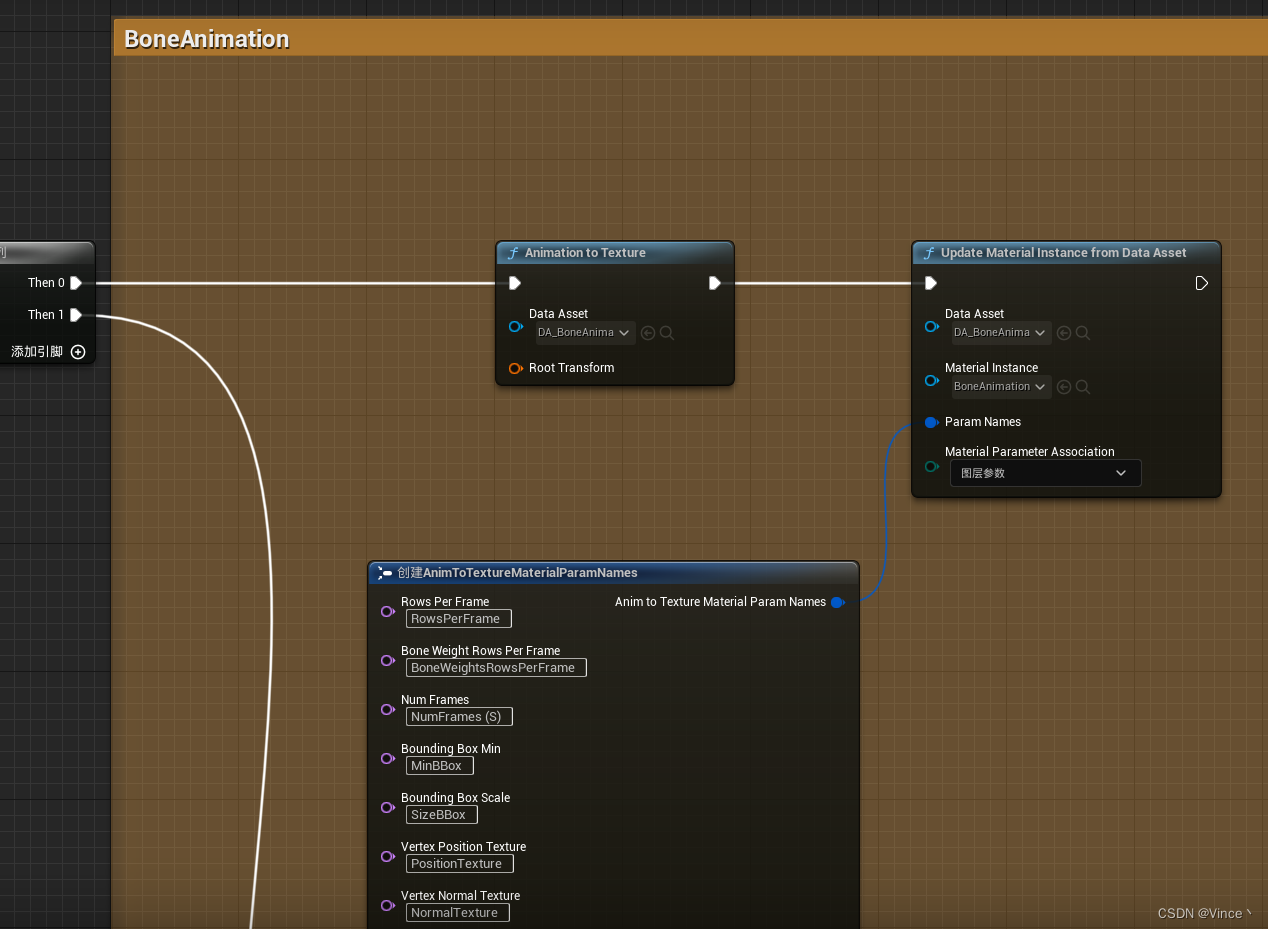Viewport: 1268px width, 929px height.
Task: Browse to asset magnifier beside Update node's DA_BoneAnima
Action: (1083, 333)
